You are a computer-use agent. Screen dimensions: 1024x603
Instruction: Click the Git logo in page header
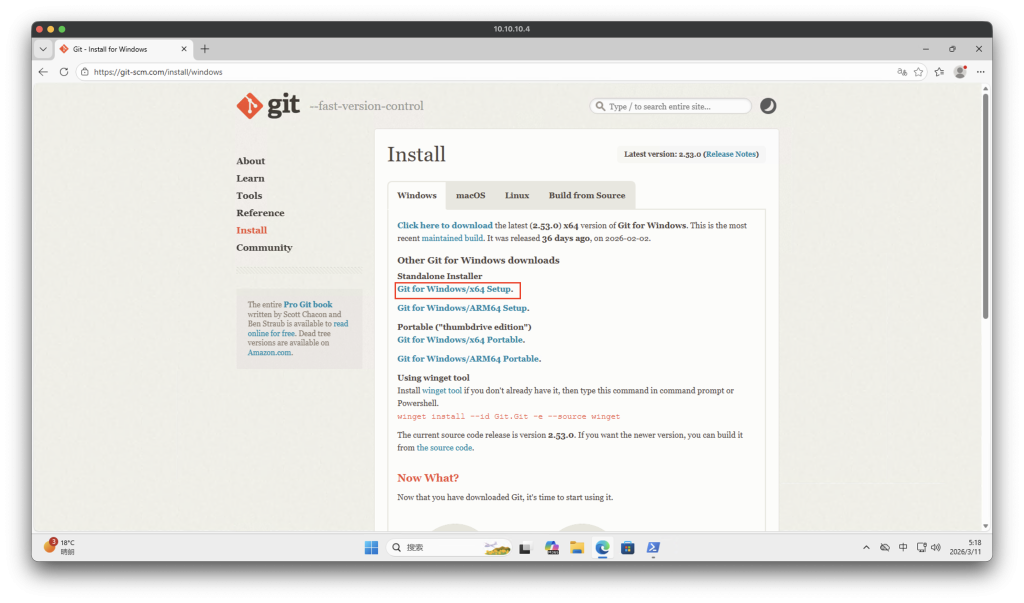tap(268, 106)
